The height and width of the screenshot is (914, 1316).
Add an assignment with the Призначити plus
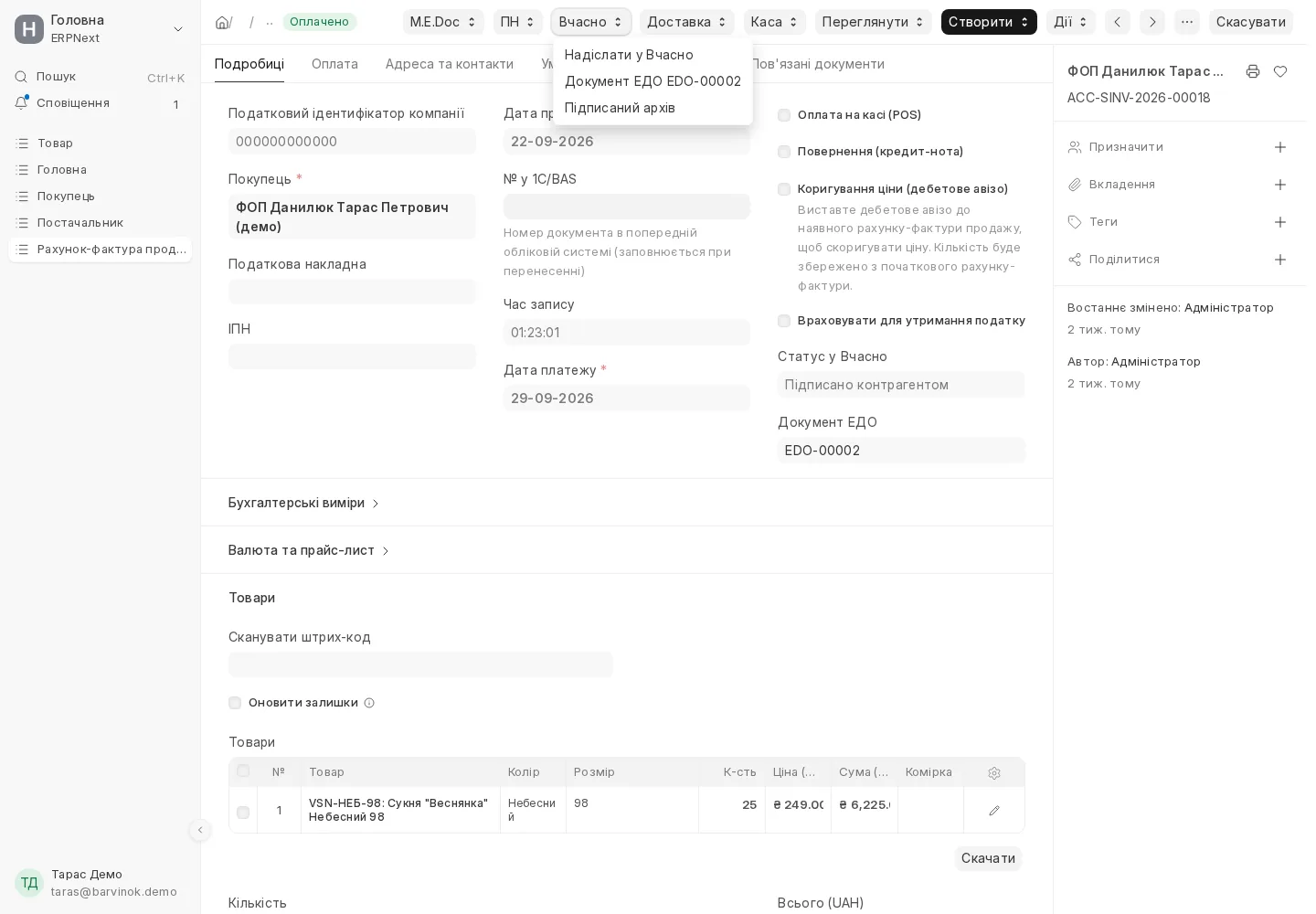tap(1280, 147)
